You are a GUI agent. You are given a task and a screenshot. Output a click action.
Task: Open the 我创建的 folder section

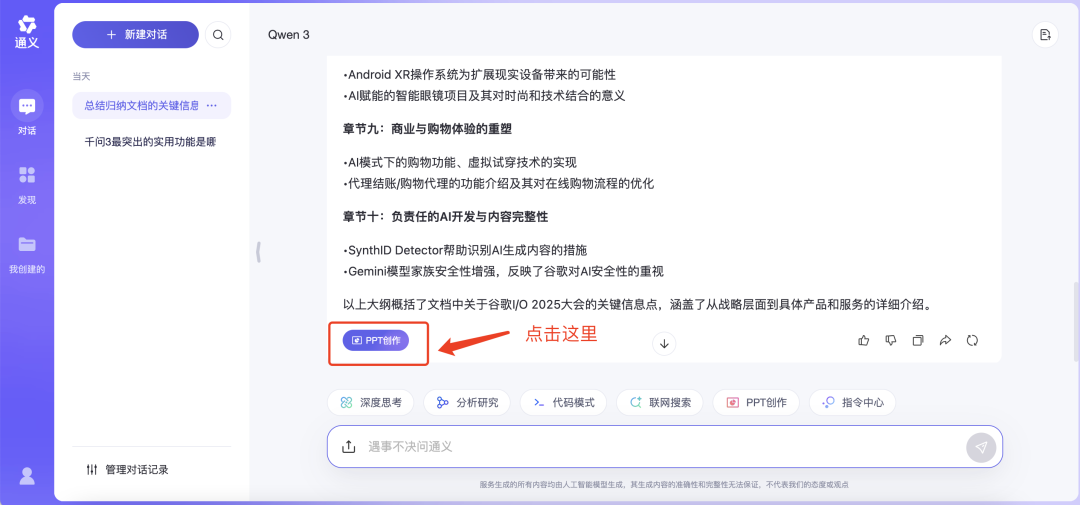click(x=27, y=253)
